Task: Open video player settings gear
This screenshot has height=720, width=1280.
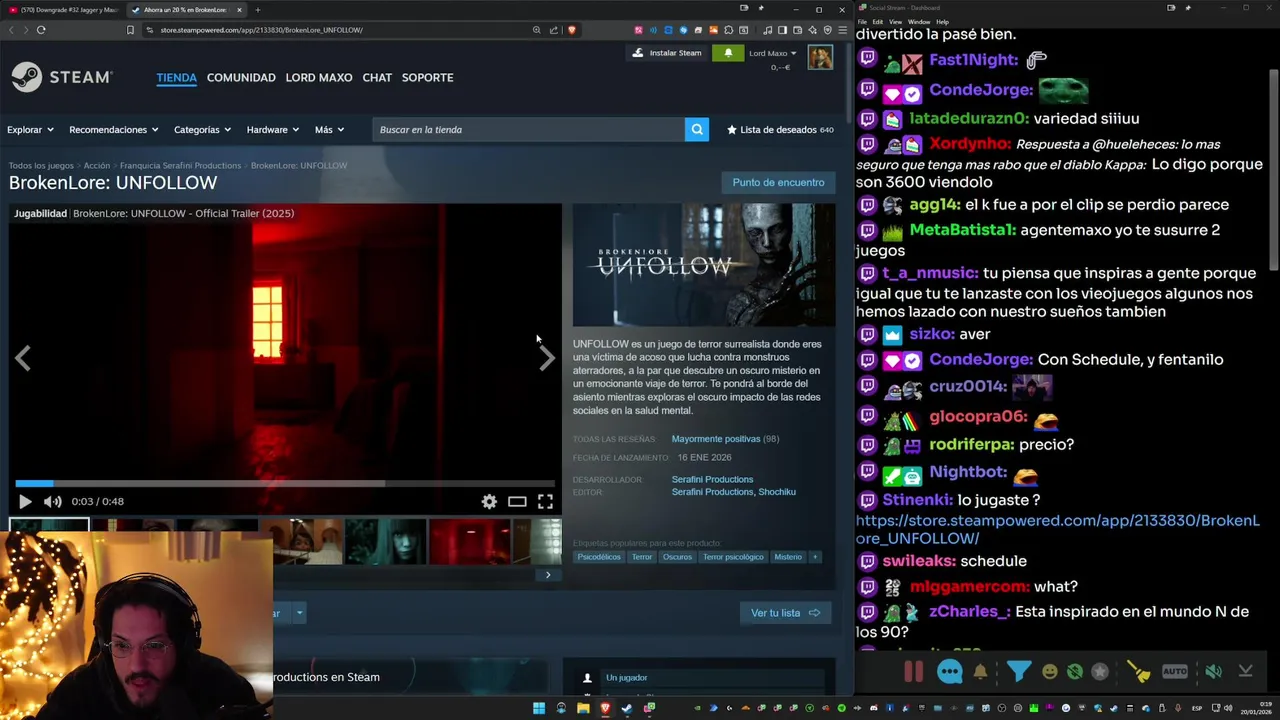Action: pos(489,502)
